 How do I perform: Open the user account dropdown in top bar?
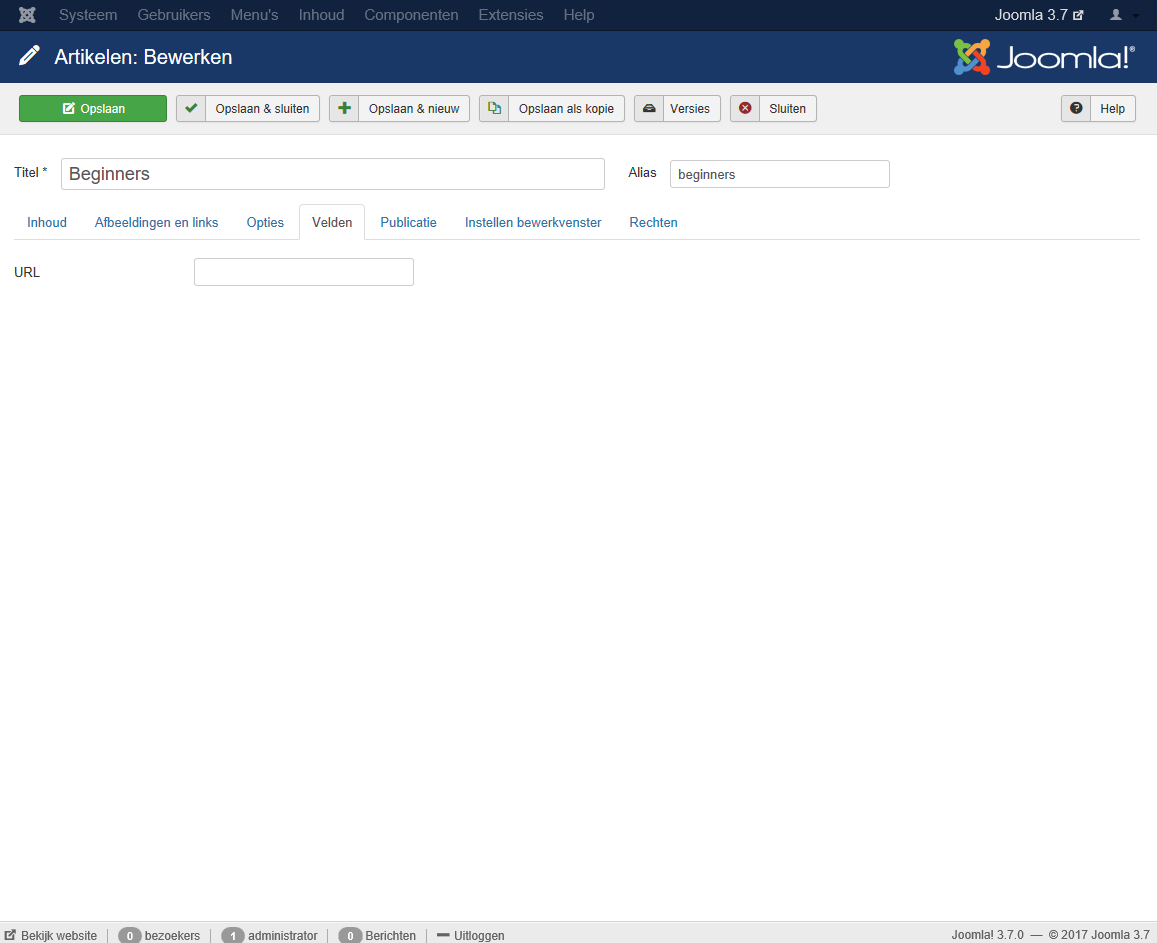point(1123,15)
